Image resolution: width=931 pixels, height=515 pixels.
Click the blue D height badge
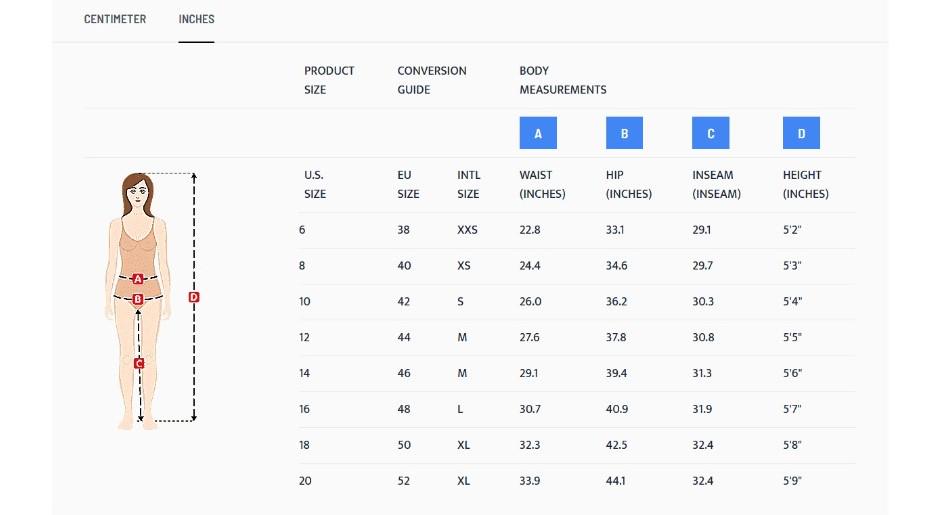click(x=801, y=133)
